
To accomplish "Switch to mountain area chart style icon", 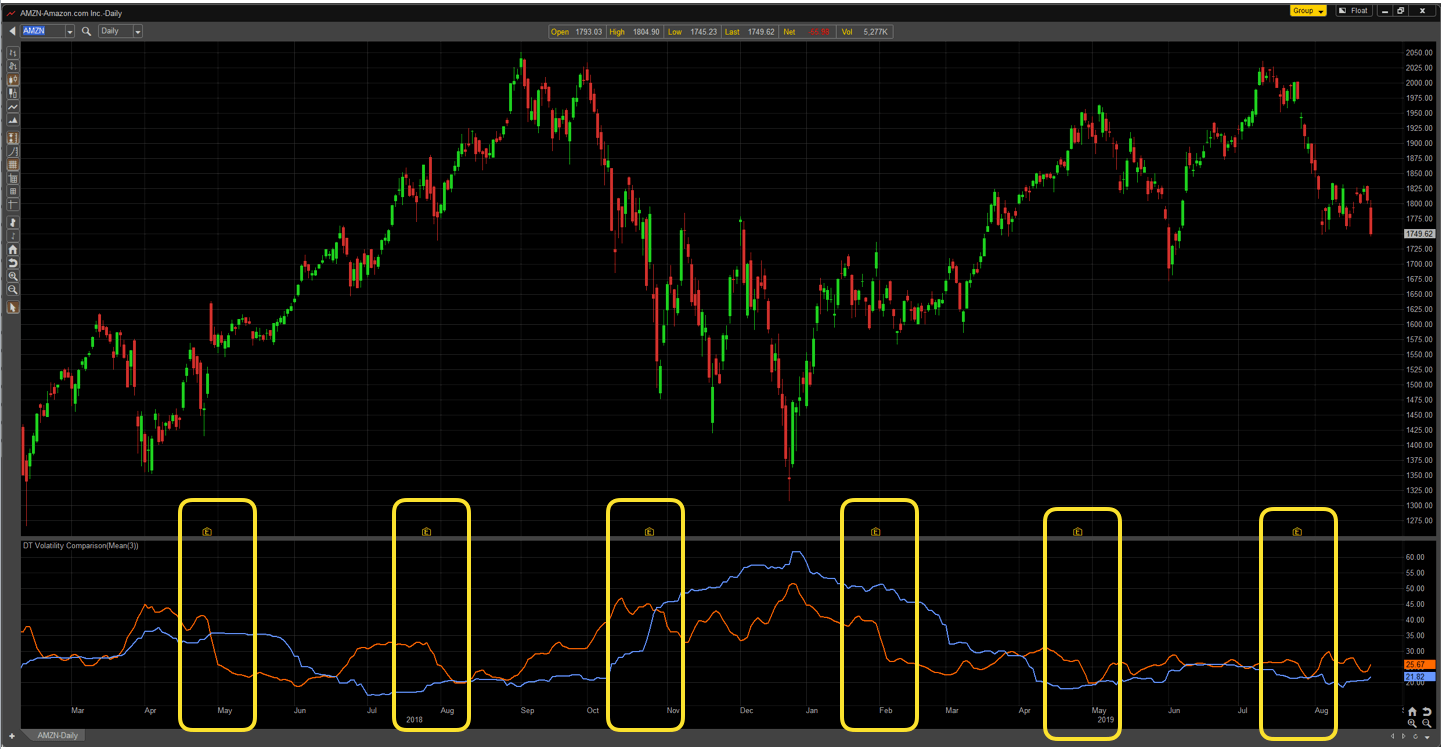I will tap(13, 120).
